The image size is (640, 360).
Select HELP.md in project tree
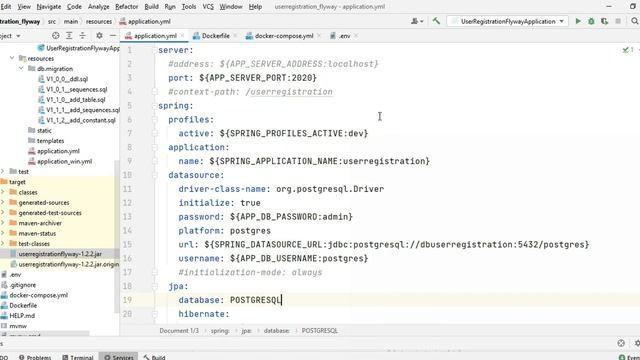pos(22,316)
